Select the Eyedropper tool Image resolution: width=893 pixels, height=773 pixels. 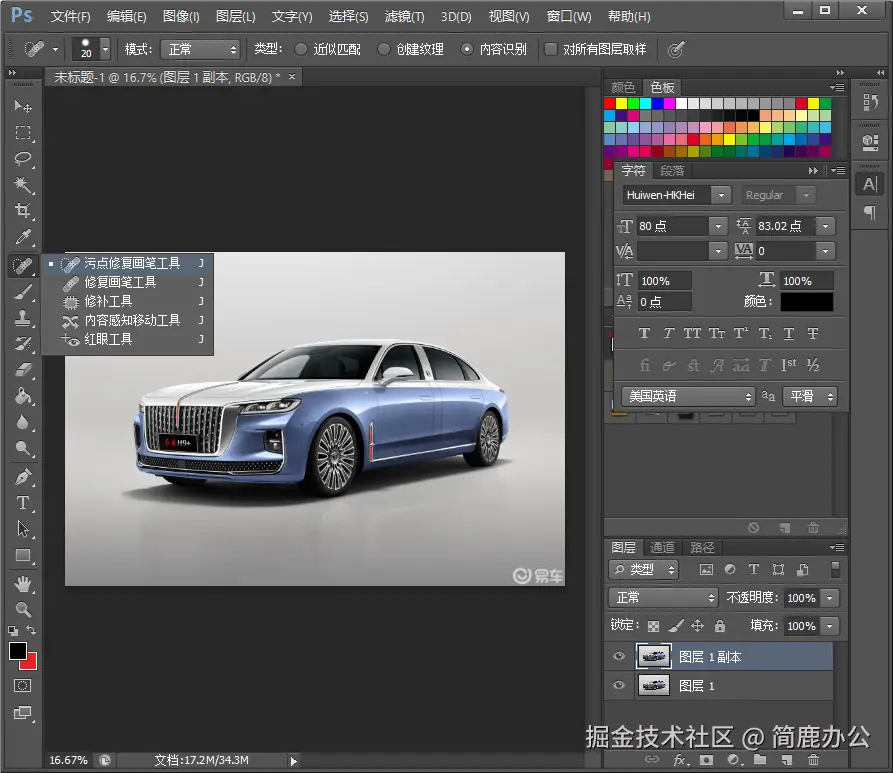22,238
